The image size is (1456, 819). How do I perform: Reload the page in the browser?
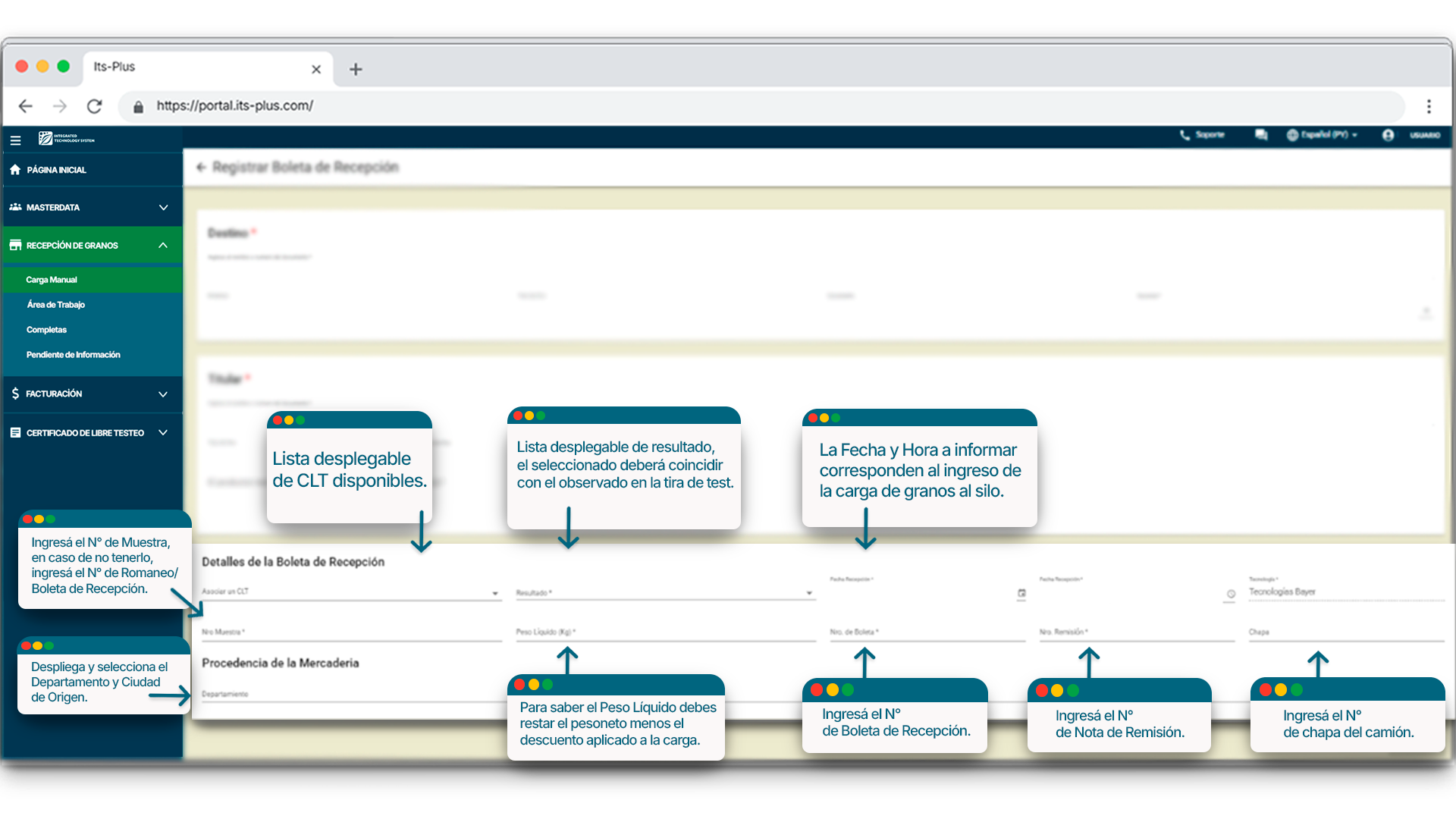point(94,106)
